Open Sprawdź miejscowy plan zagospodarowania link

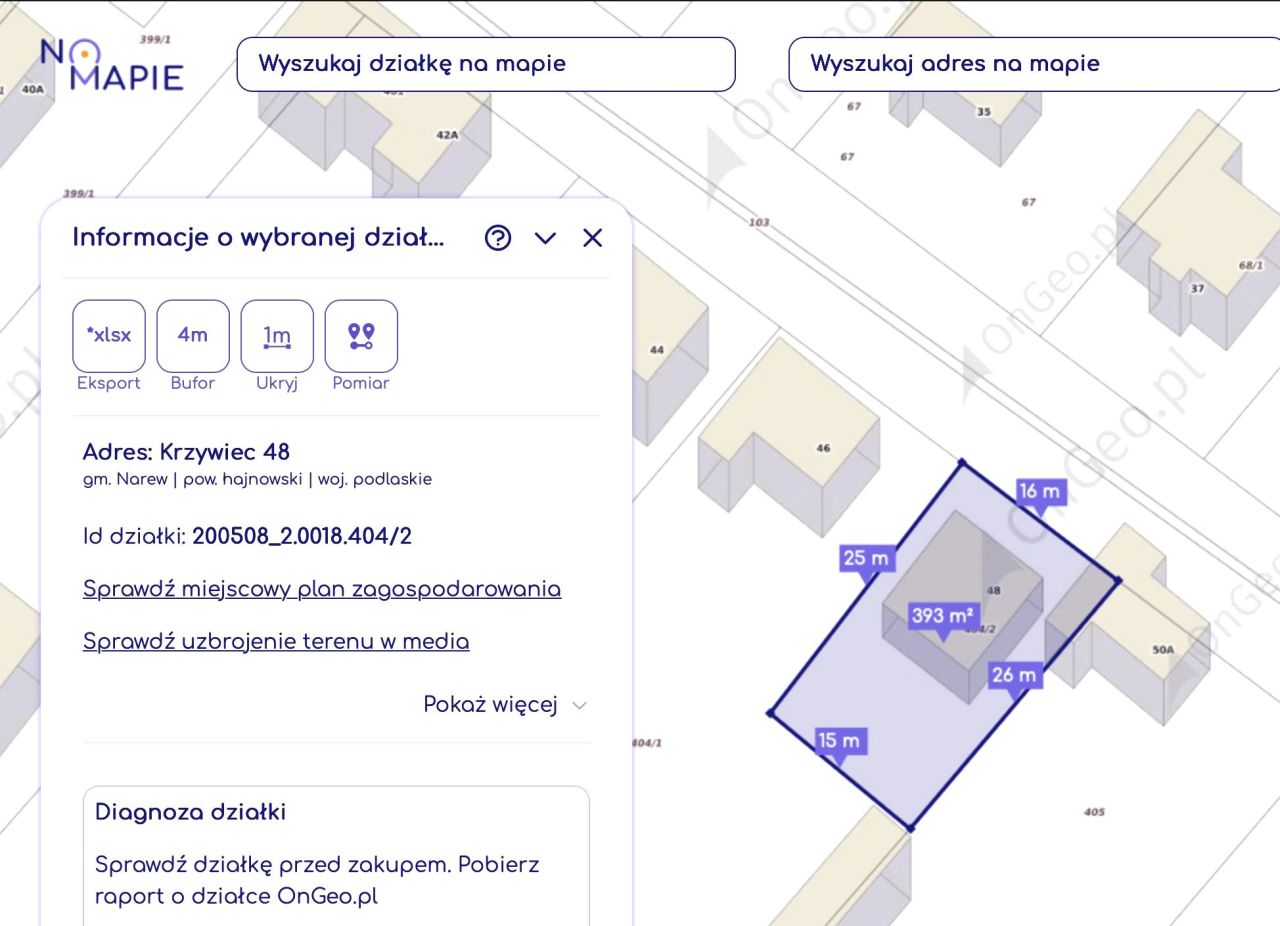tap(322, 590)
